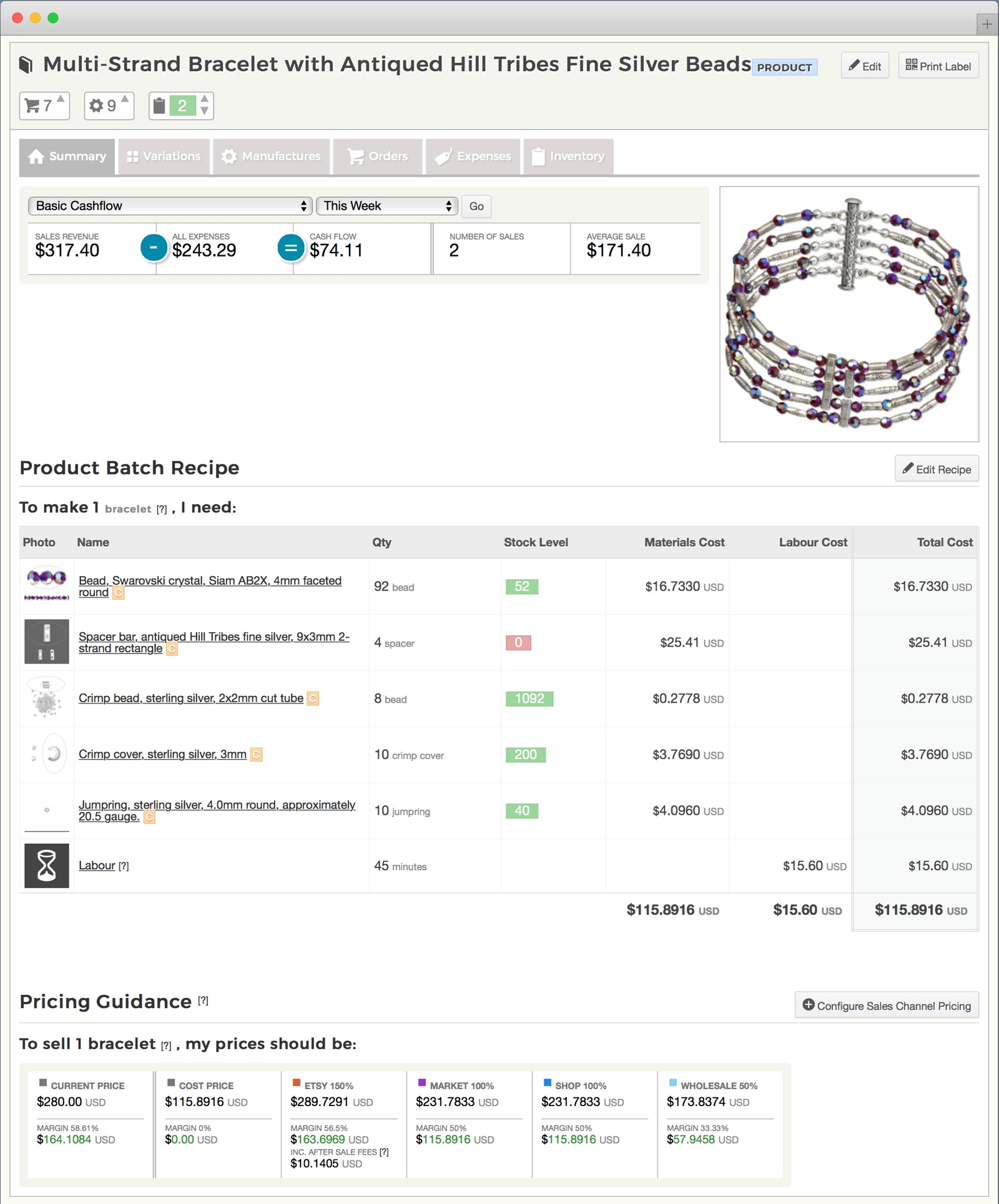Open the Expenses tab
The height and width of the screenshot is (1204, 999).
(x=473, y=157)
